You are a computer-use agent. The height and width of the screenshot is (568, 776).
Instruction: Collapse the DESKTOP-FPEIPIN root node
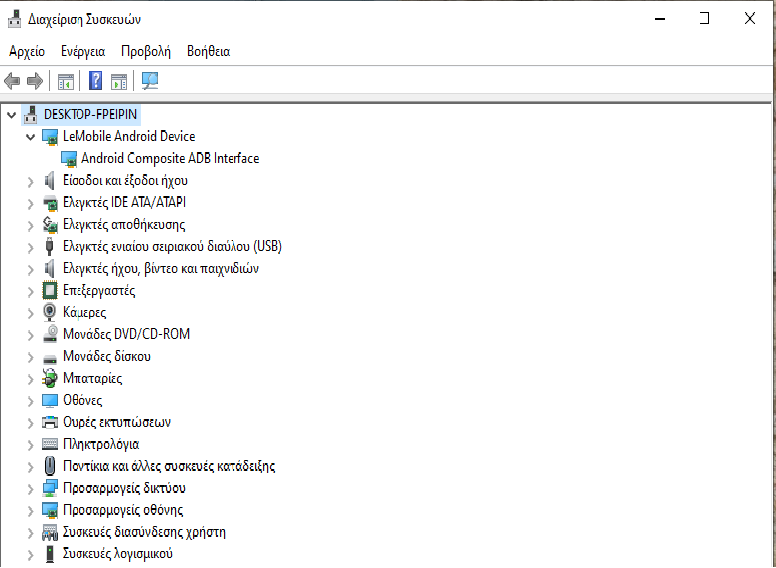[x=11, y=115]
